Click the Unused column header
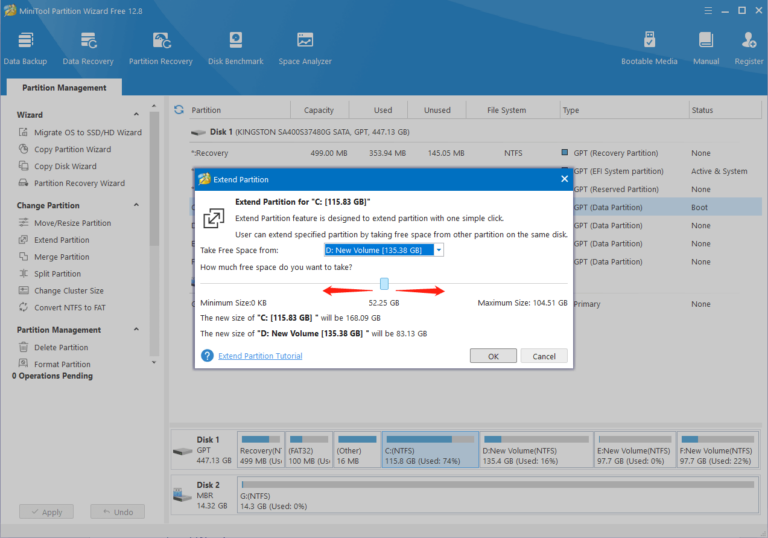768x538 pixels. [437, 110]
